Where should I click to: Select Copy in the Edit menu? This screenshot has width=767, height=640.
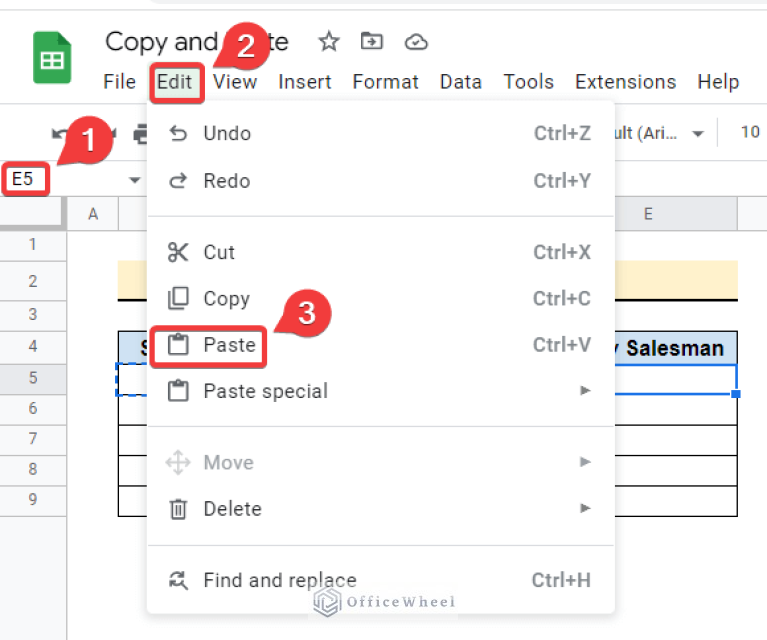click(381, 298)
